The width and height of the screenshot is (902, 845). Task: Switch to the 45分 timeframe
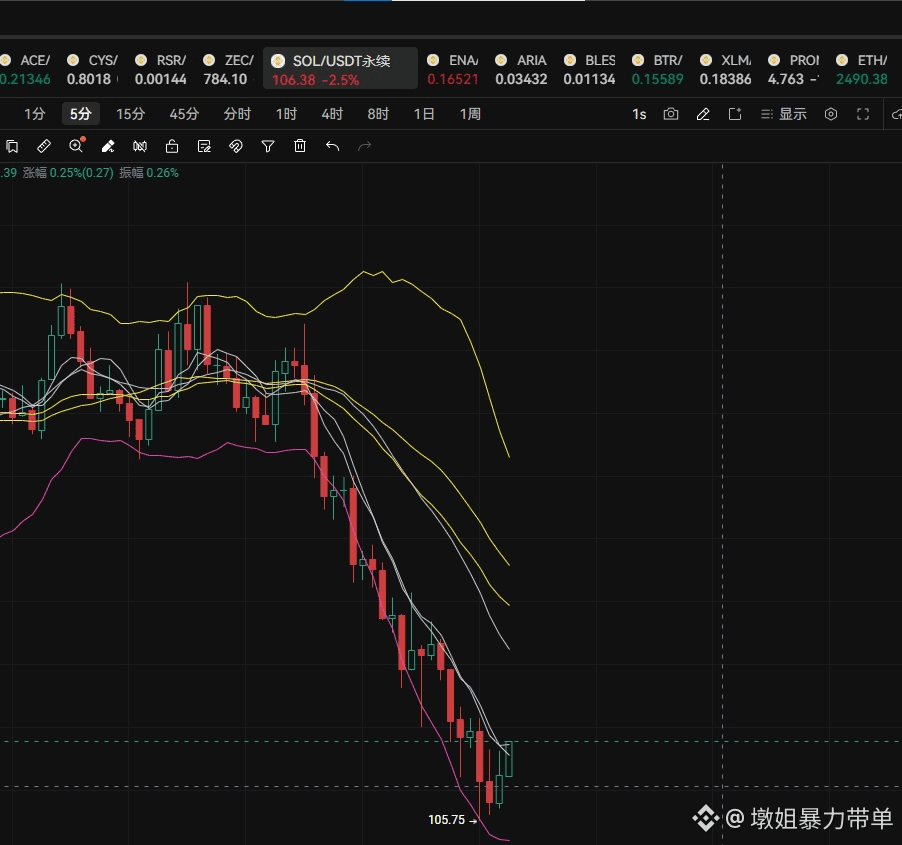(x=184, y=114)
